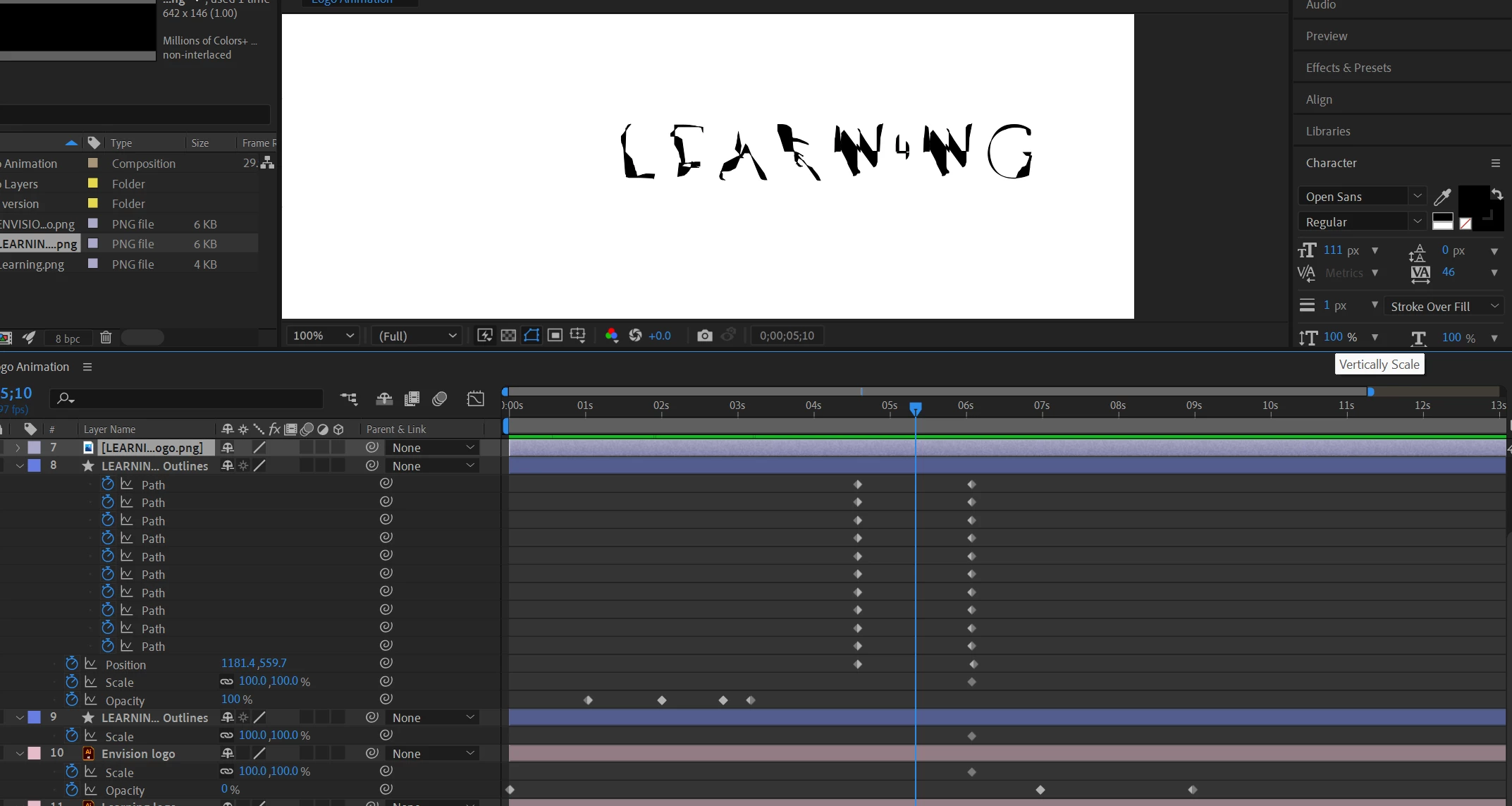Screen dimensions: 1512x806
Task: Delete selected project item with trash icon
Action: point(106,338)
